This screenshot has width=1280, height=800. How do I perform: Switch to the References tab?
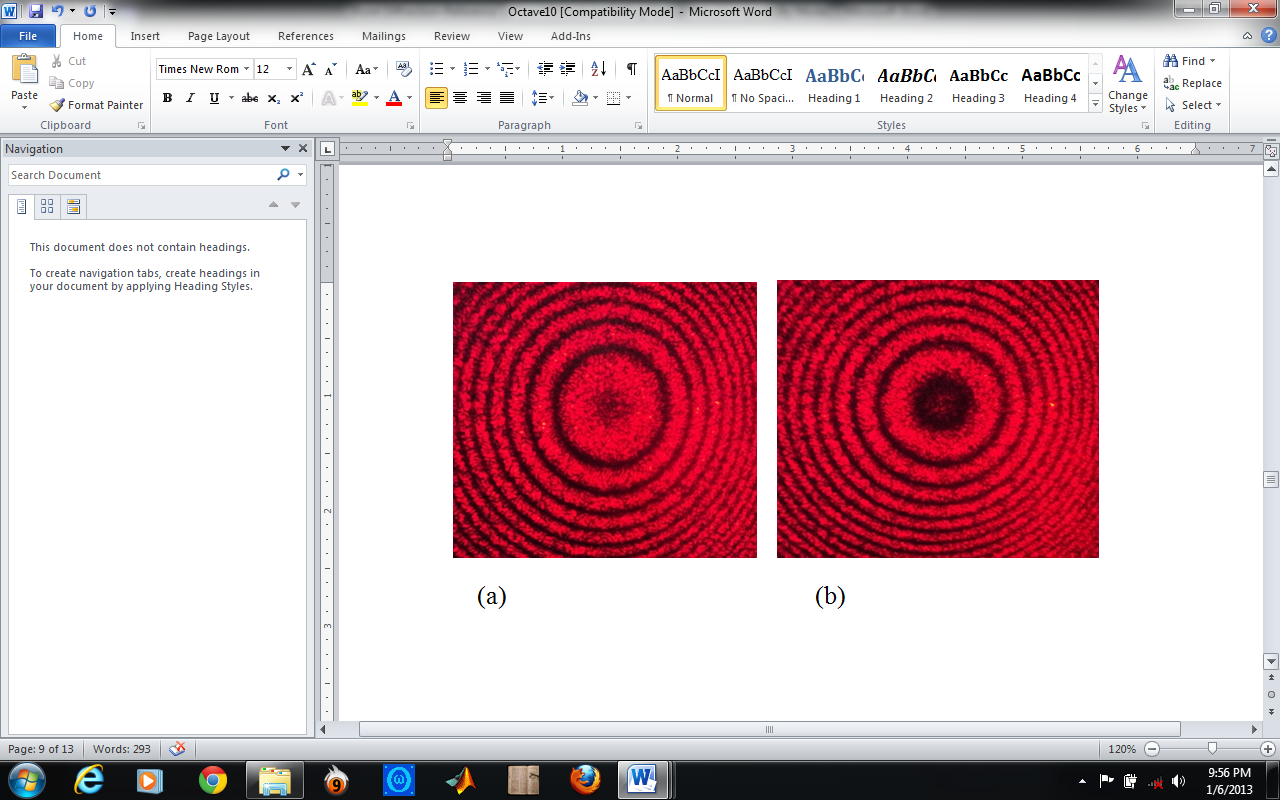point(306,36)
